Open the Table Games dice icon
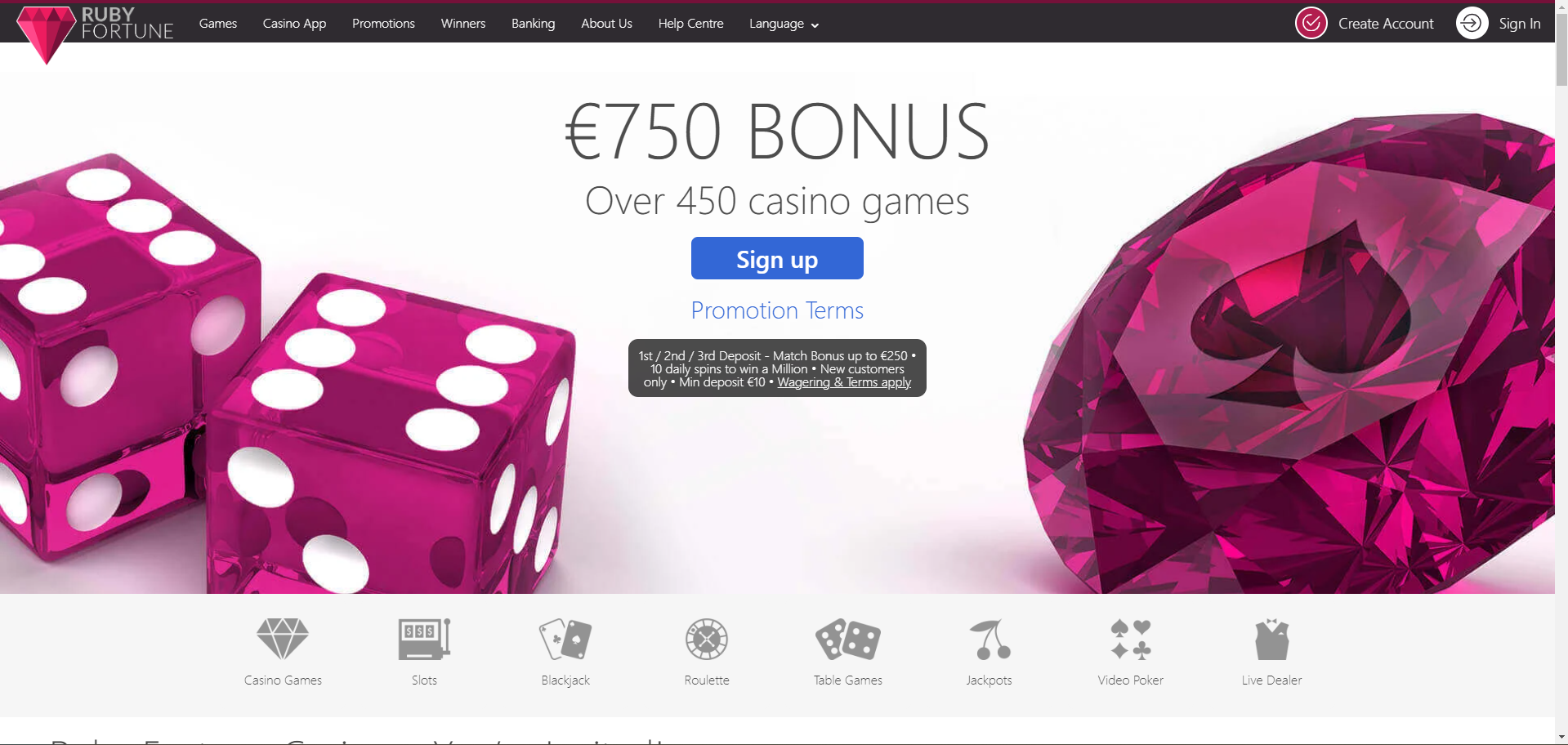The image size is (1568, 745). pos(848,639)
